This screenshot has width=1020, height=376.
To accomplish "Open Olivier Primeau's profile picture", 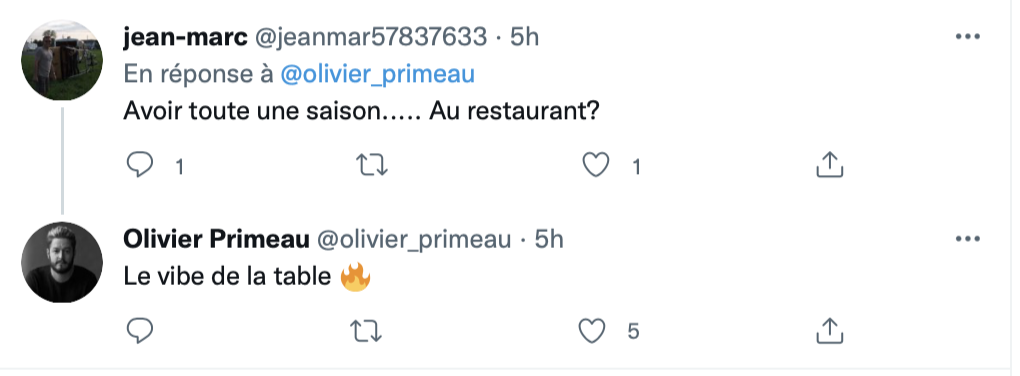I will pos(62,262).
